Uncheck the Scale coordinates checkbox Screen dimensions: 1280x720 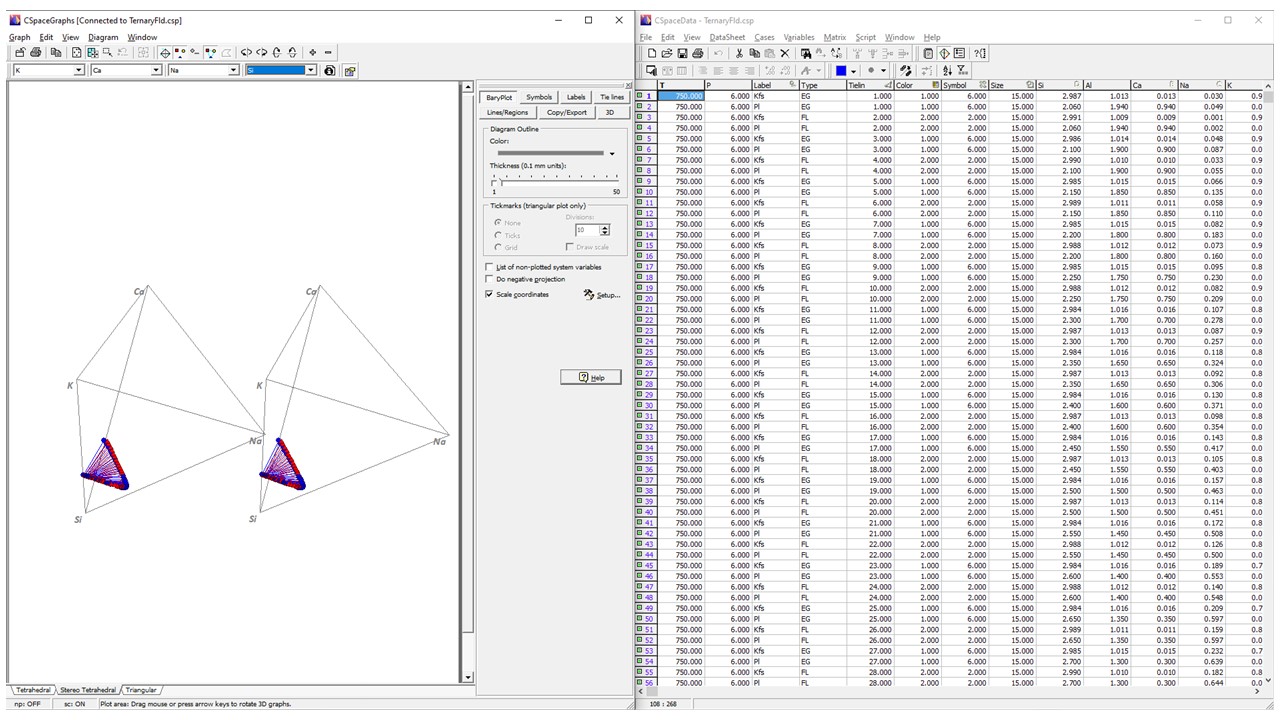pyautogui.click(x=489, y=295)
